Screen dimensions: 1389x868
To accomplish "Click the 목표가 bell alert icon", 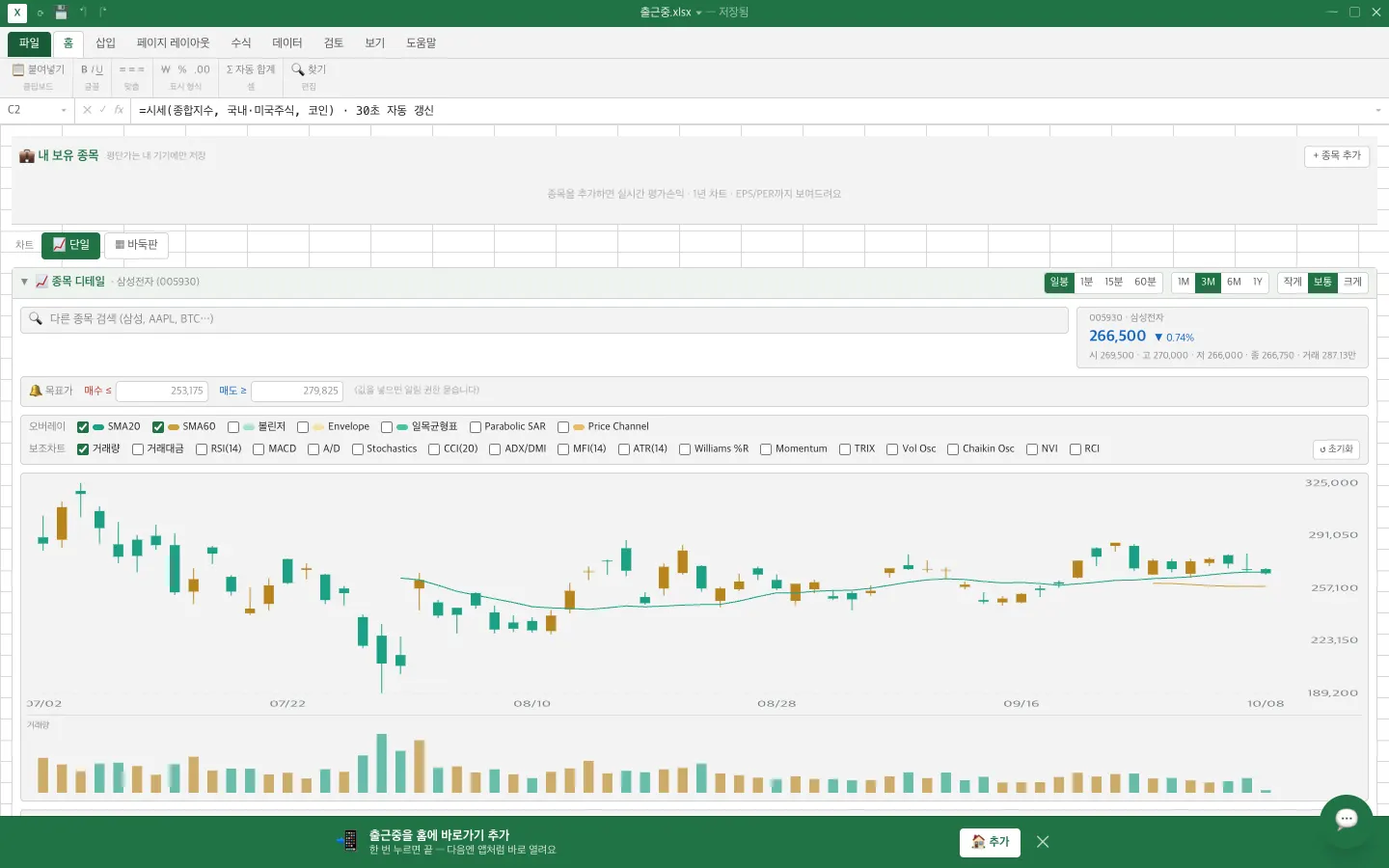I will pyautogui.click(x=36, y=391).
